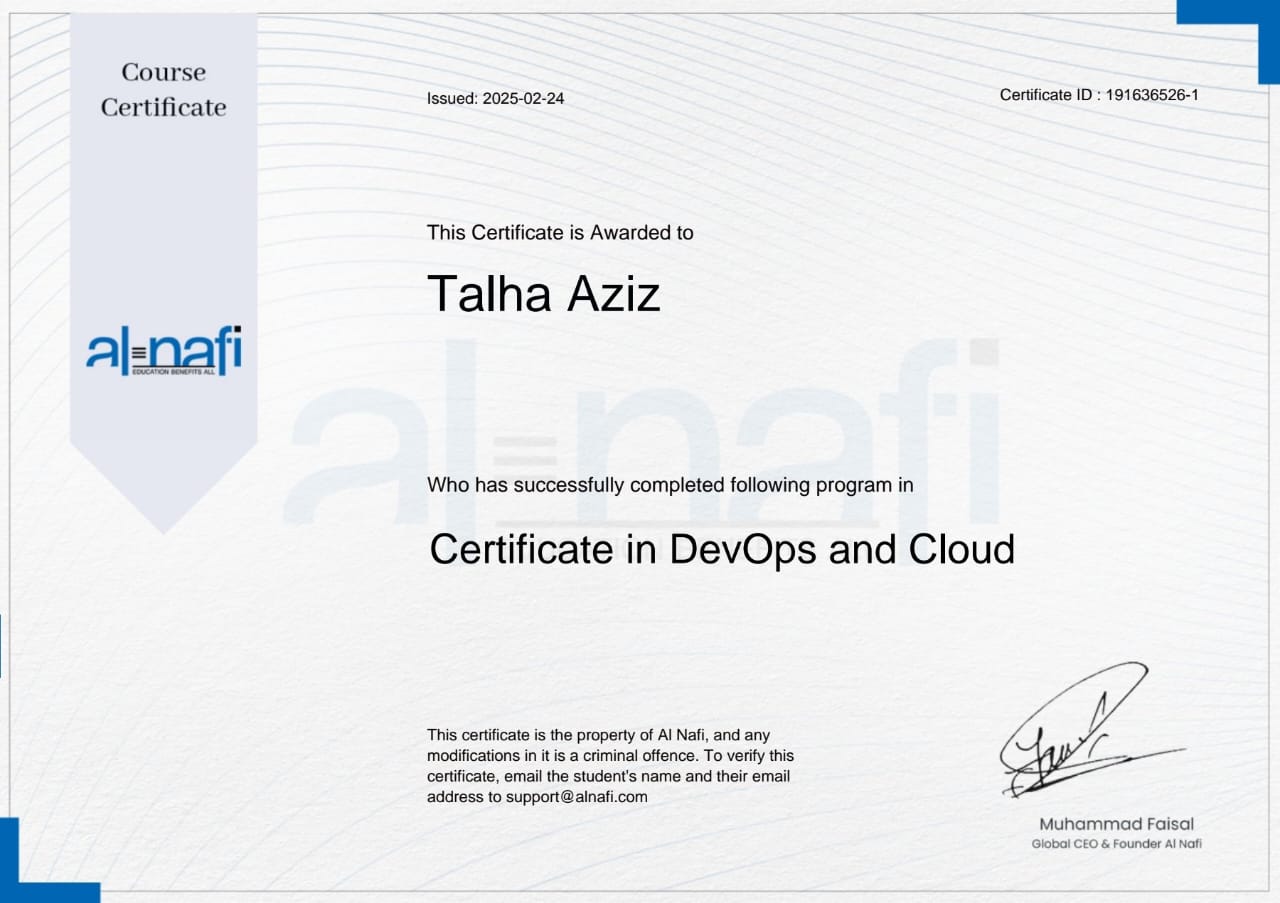Click 'Certificate ID : 191636526-1'
Viewport: 1280px width, 903px height.
click(1099, 95)
